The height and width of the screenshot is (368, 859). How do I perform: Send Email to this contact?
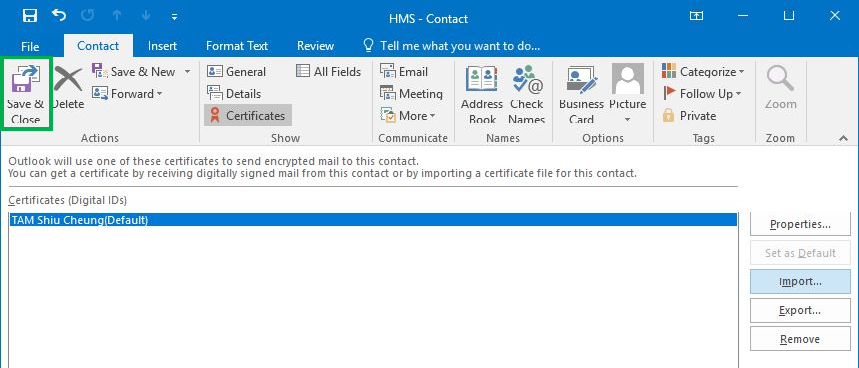coord(404,72)
